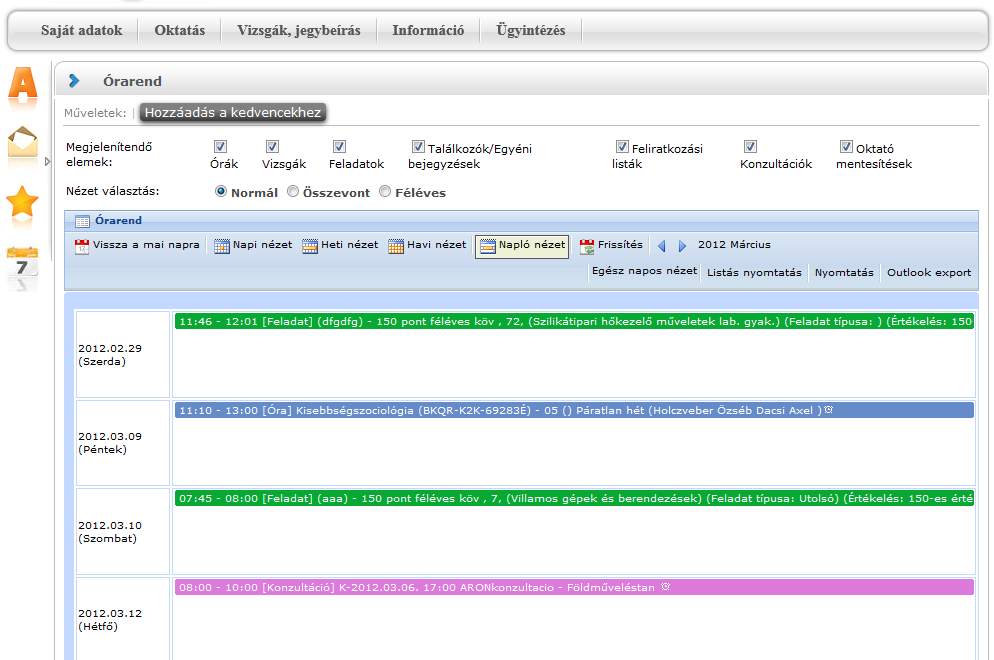Click the 2012.02.29 (Szerda) date cell
Screen dimensions: 994x660
[123, 354]
